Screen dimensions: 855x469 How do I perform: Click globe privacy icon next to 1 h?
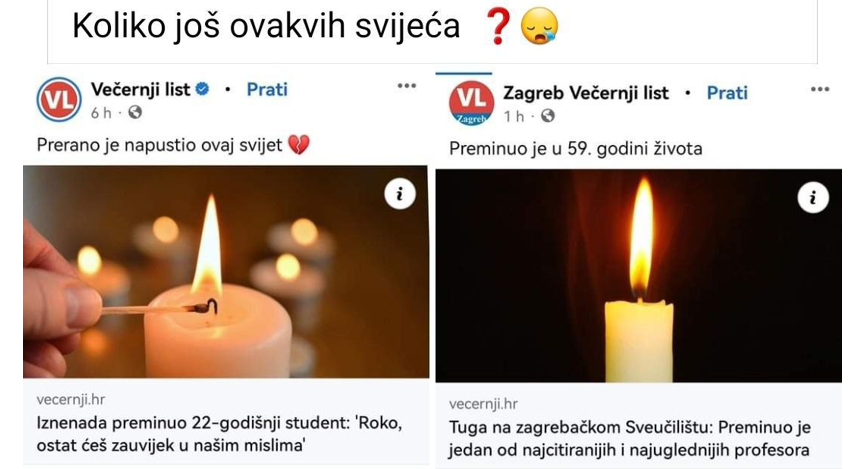(x=547, y=116)
